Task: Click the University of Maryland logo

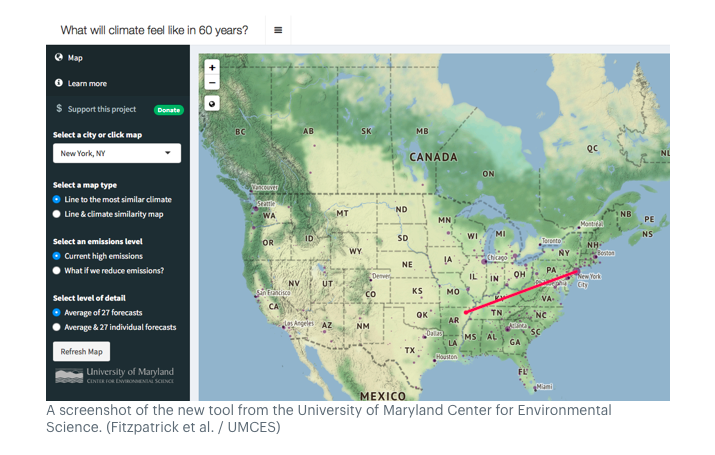Action: tap(113, 375)
